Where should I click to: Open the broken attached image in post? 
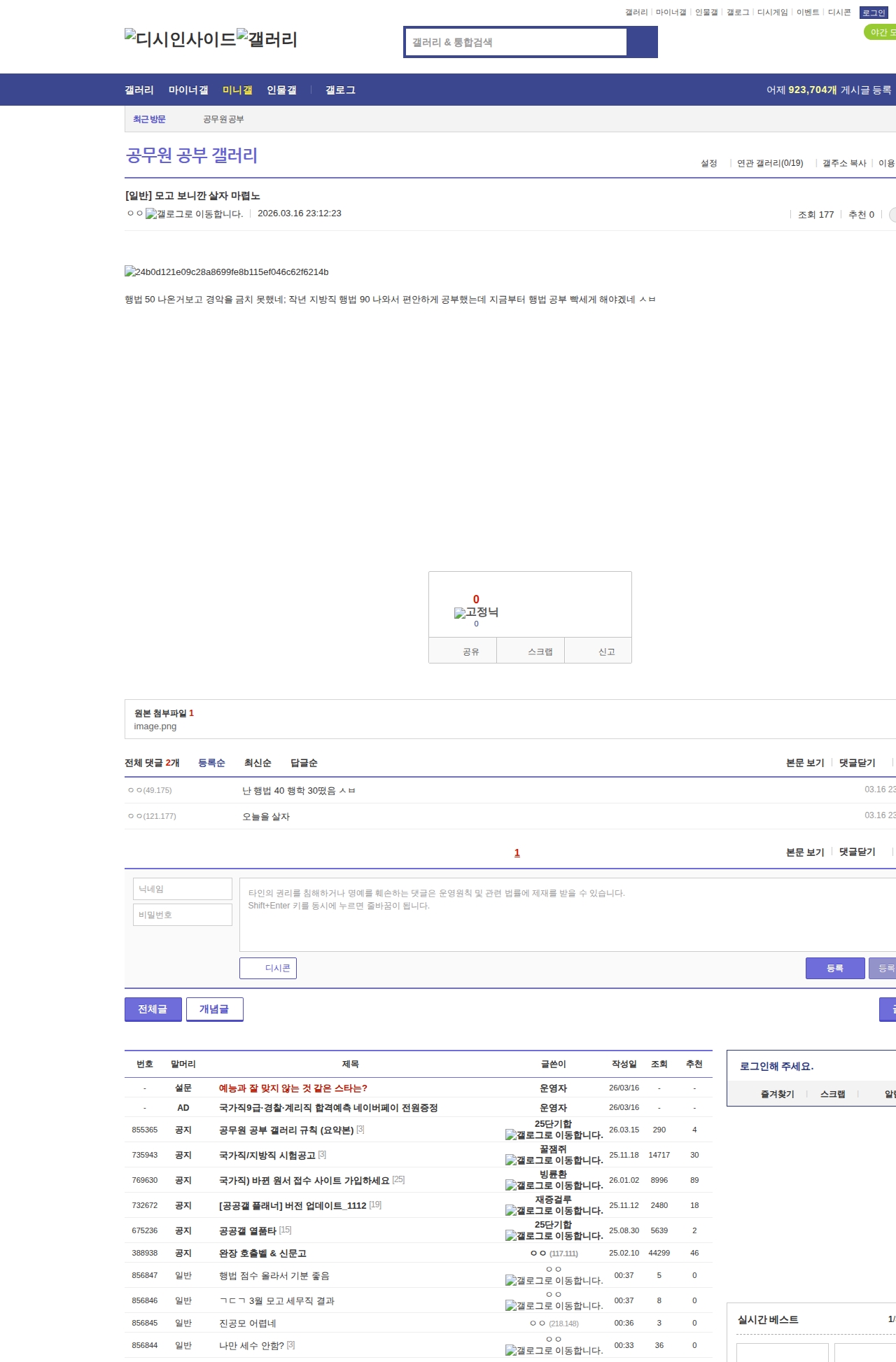tap(226, 272)
